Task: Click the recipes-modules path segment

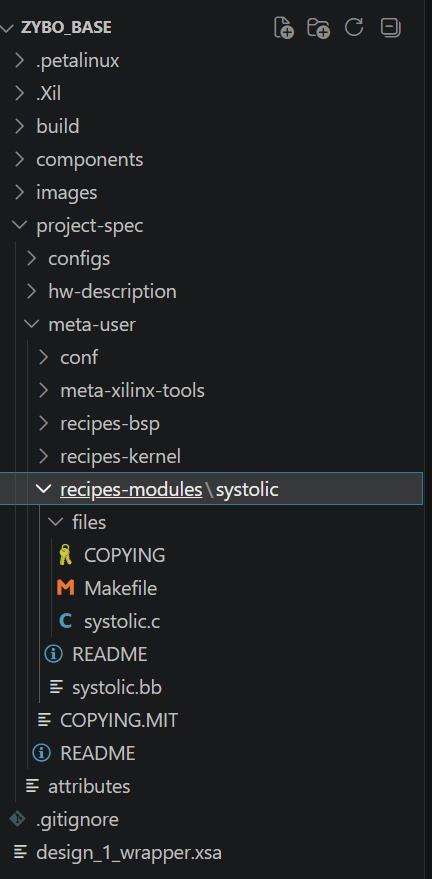Action: click(131, 489)
